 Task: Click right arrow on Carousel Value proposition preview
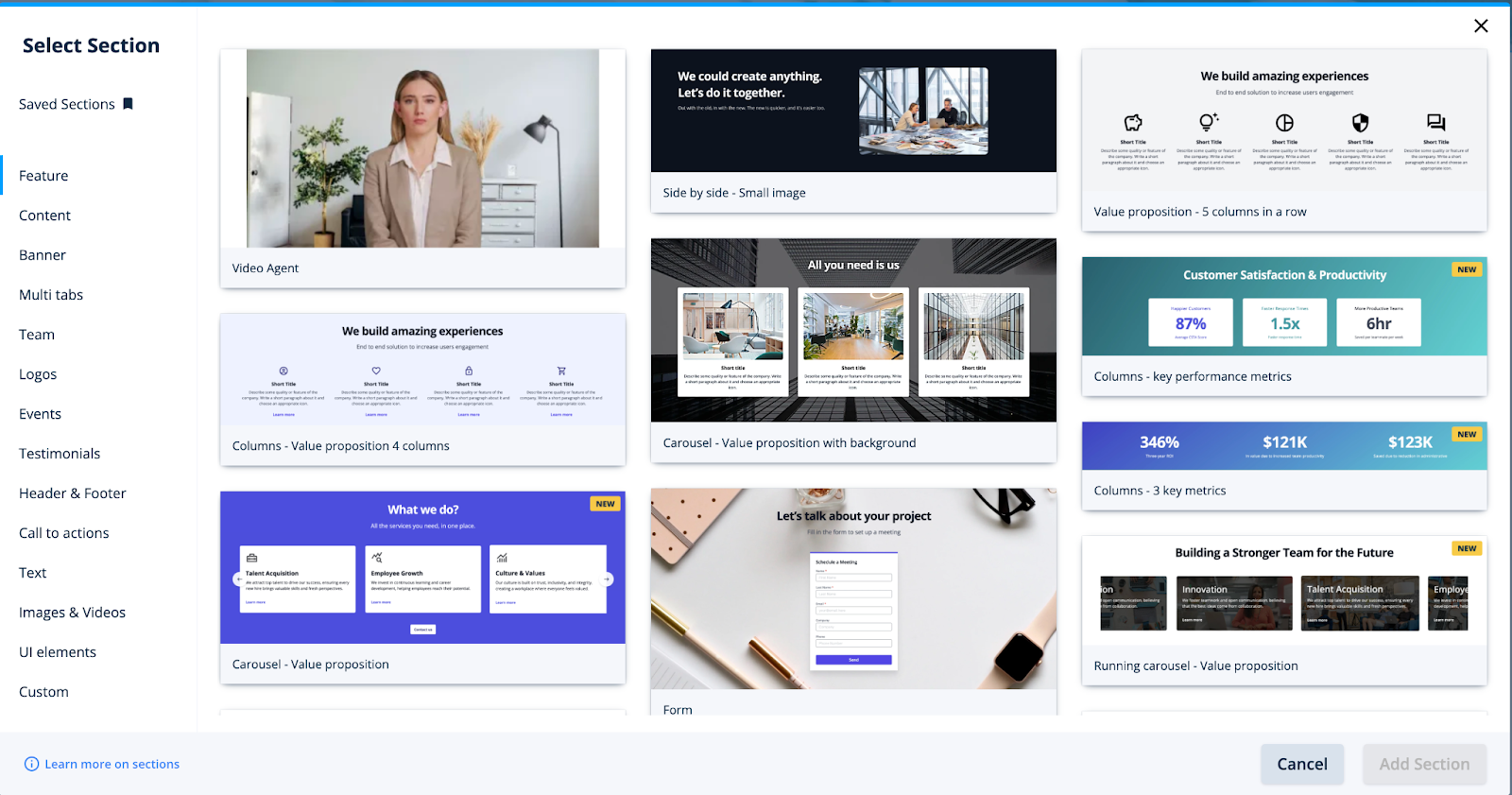tap(608, 579)
